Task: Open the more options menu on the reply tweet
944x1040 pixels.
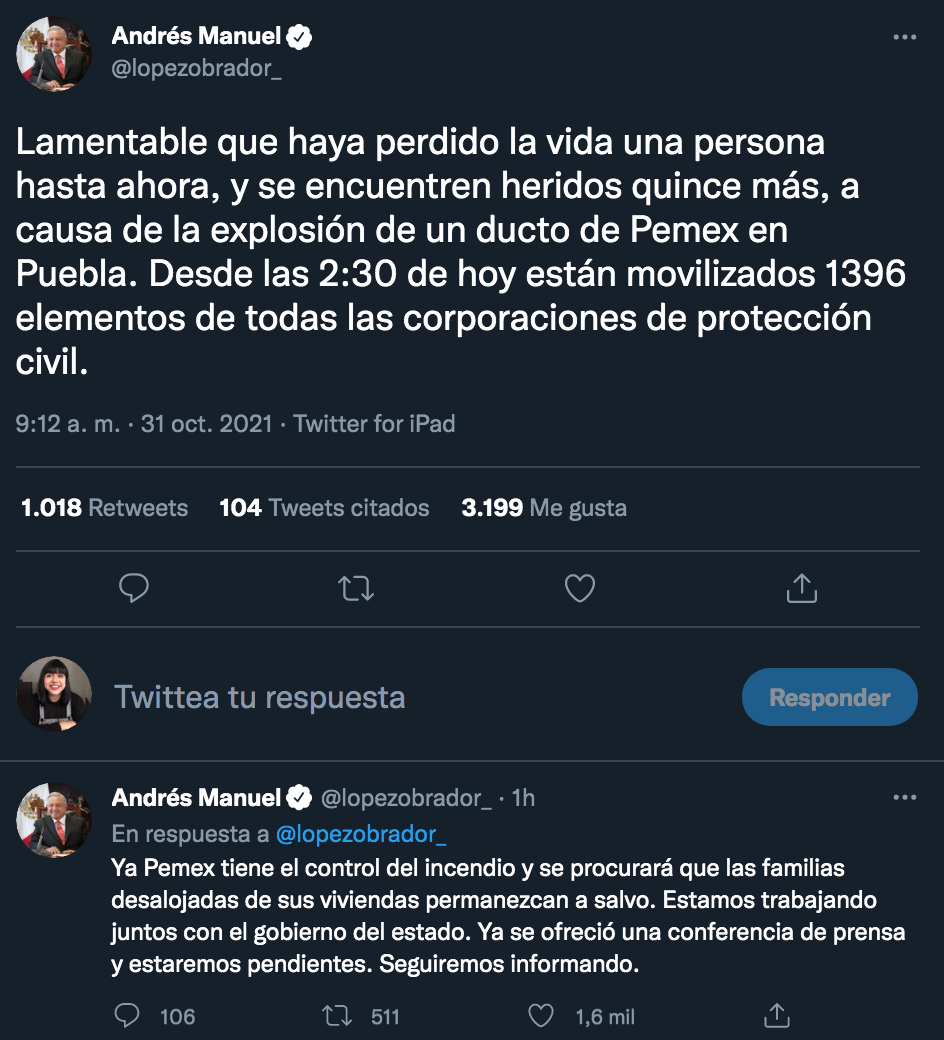Action: (x=905, y=797)
